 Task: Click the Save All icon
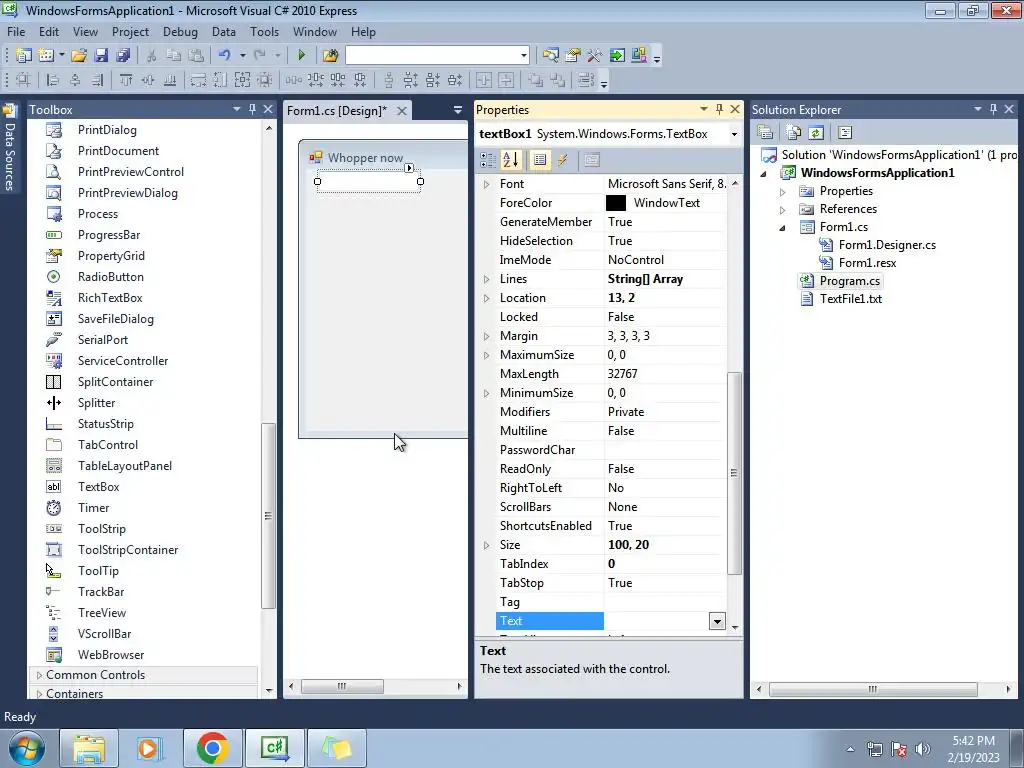click(123, 56)
